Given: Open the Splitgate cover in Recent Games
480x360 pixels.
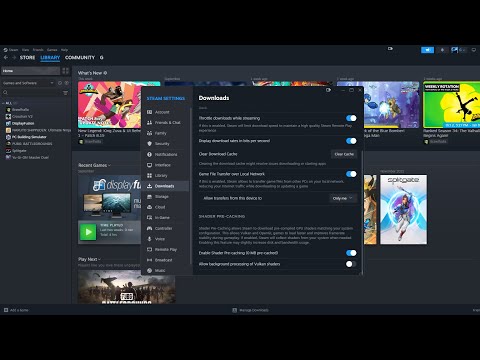Looking at the screenshot, I should tap(403, 209).
